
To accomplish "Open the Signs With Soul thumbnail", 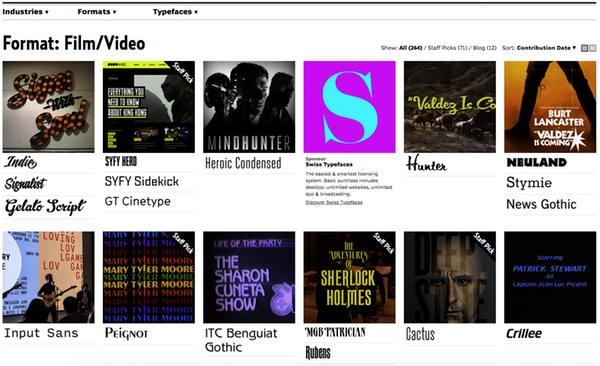I will [x=48, y=107].
